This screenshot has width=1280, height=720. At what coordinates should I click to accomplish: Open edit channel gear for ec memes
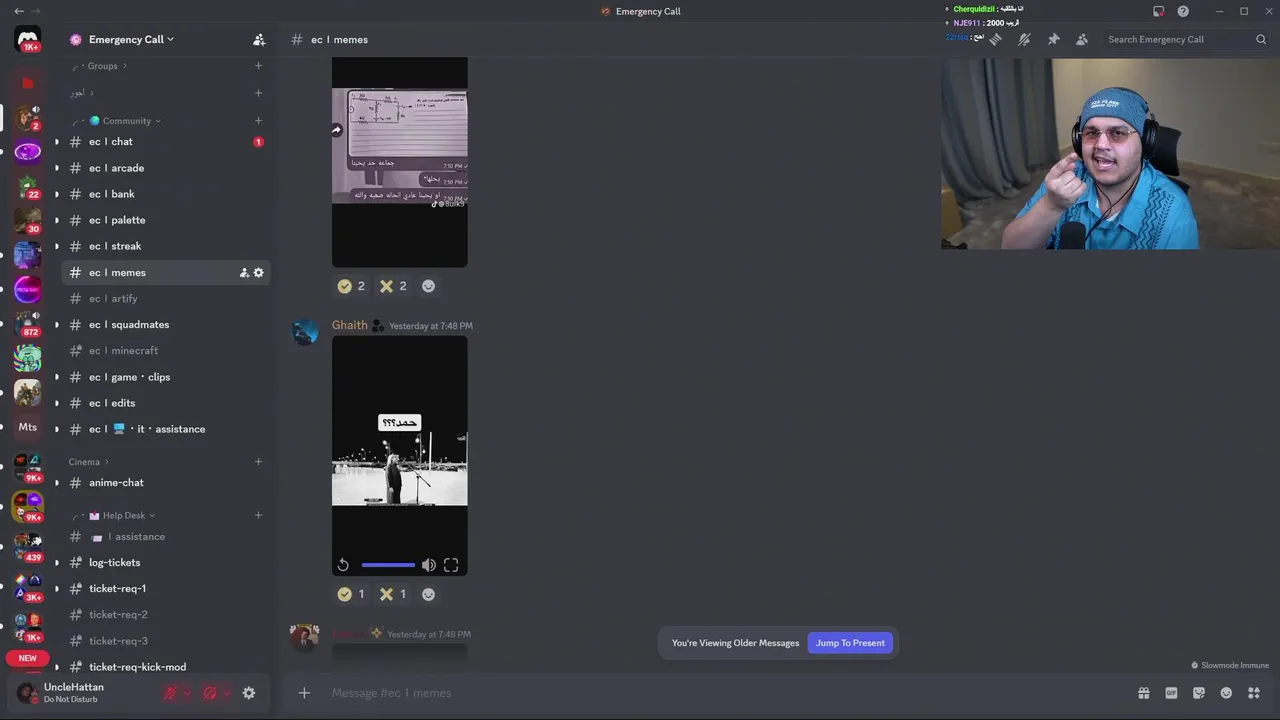pos(258,272)
